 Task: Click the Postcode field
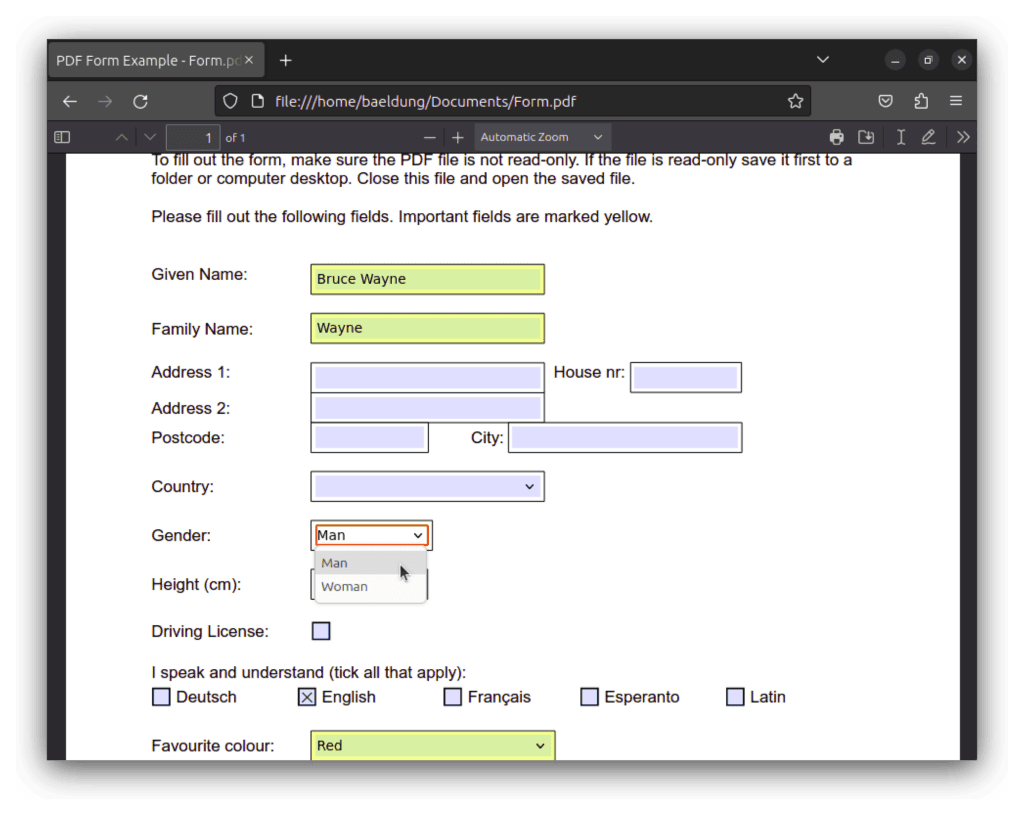click(370, 438)
